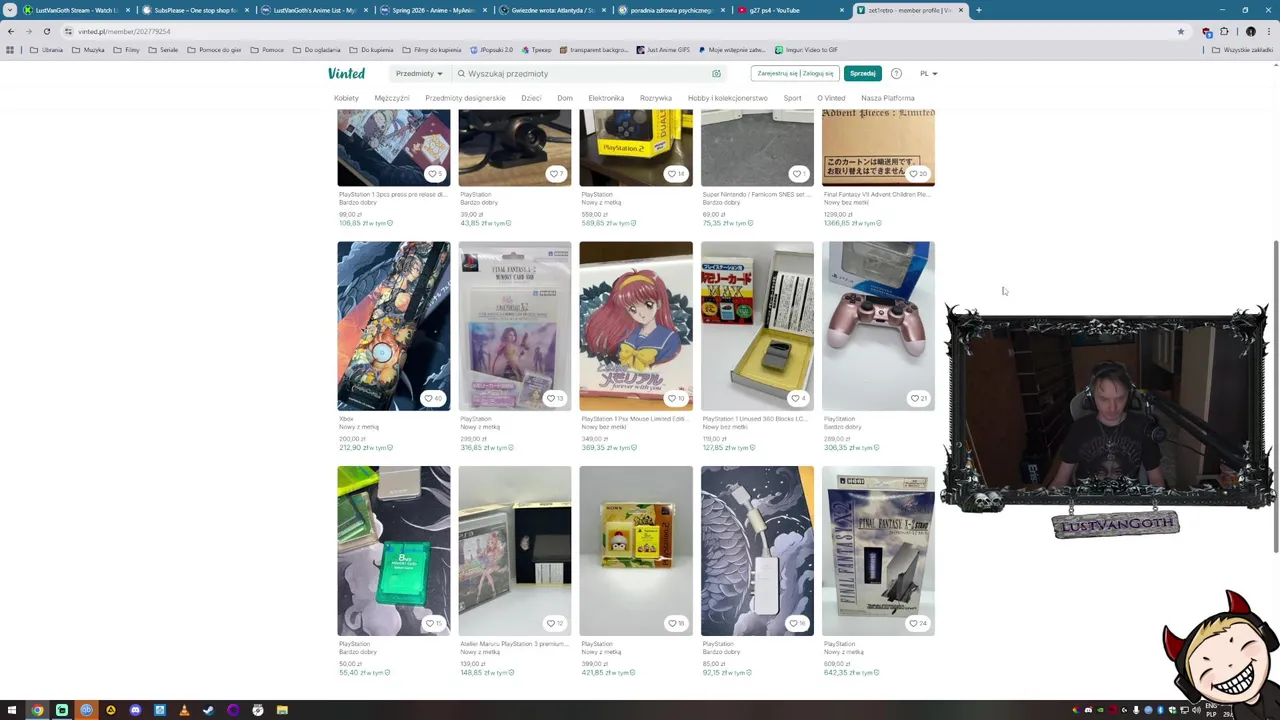This screenshot has width=1280, height=720.
Task: Open the PL language dropdown
Action: click(928, 73)
